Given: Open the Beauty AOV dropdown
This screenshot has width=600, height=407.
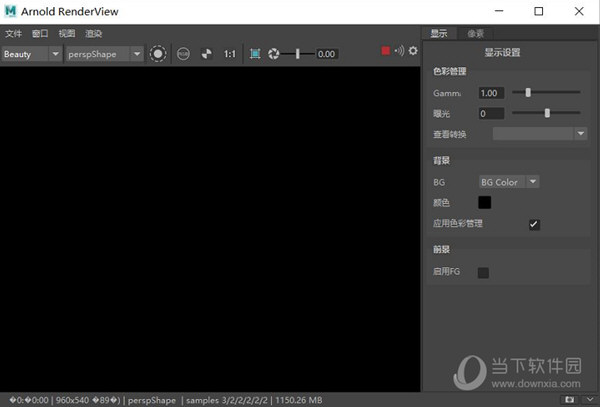Looking at the screenshot, I should pos(32,54).
